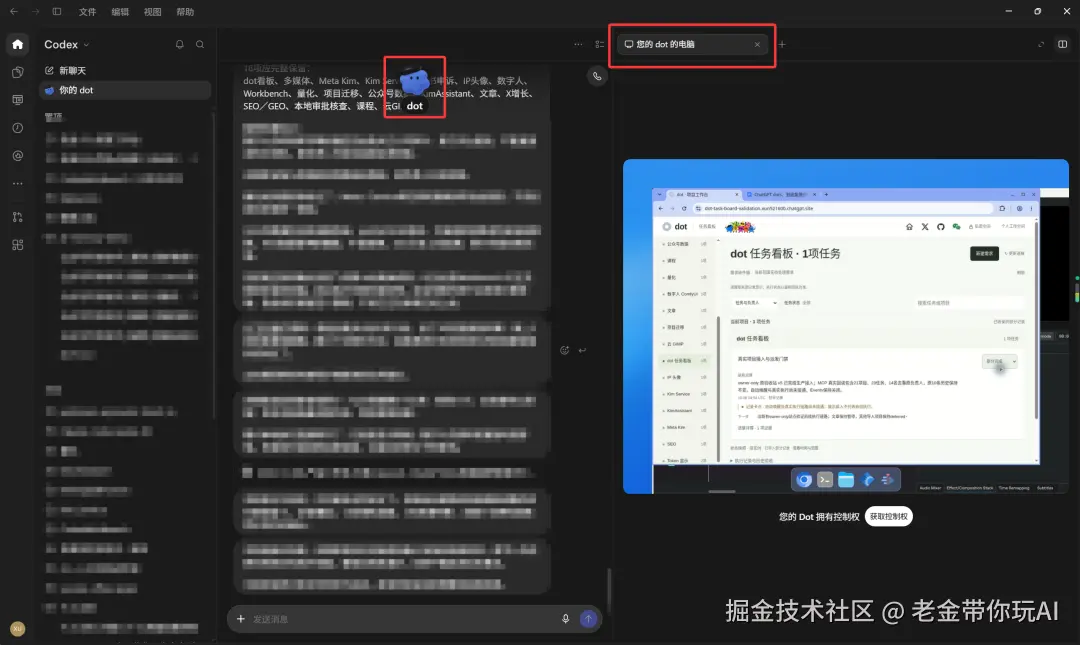1080x645 pixels.
Task: Add an attachment with the plus in the message box
Action: click(240, 619)
